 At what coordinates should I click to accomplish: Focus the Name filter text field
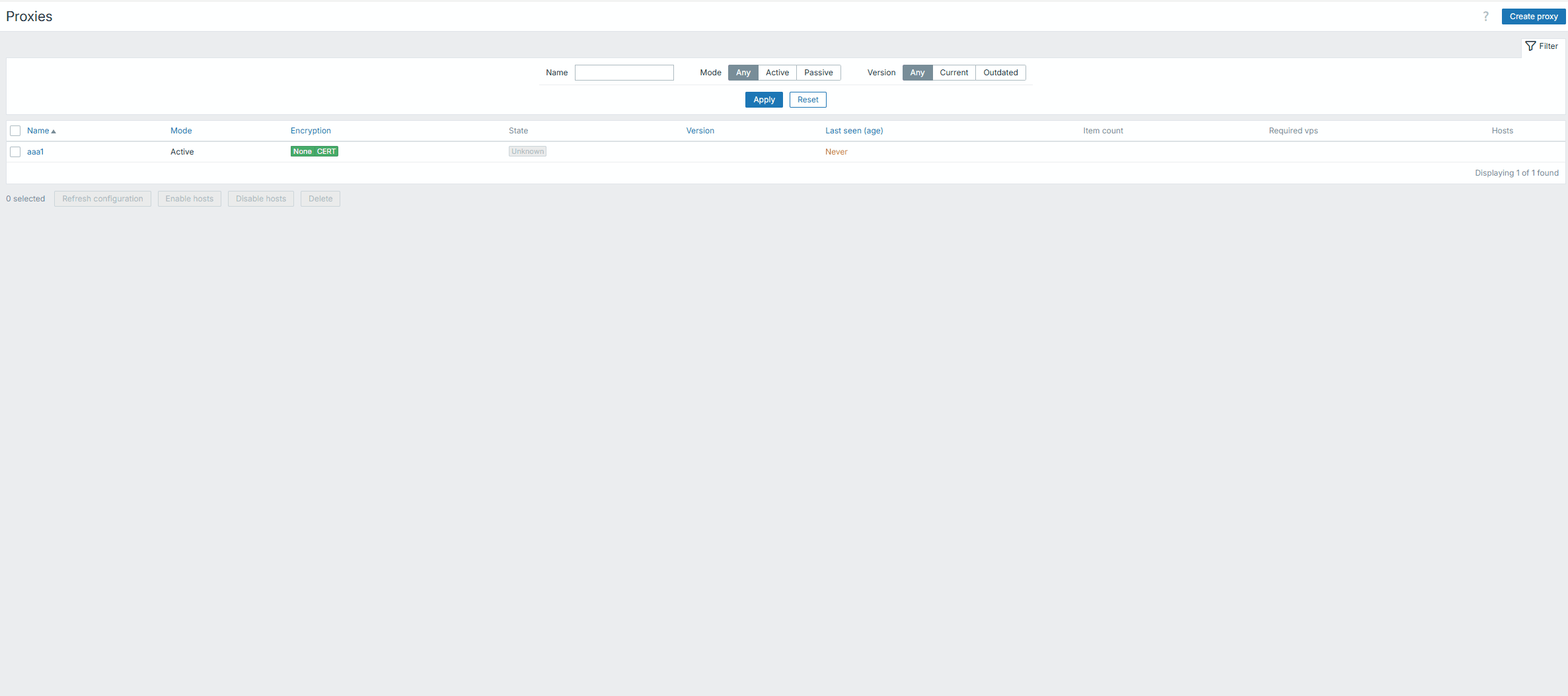click(624, 73)
